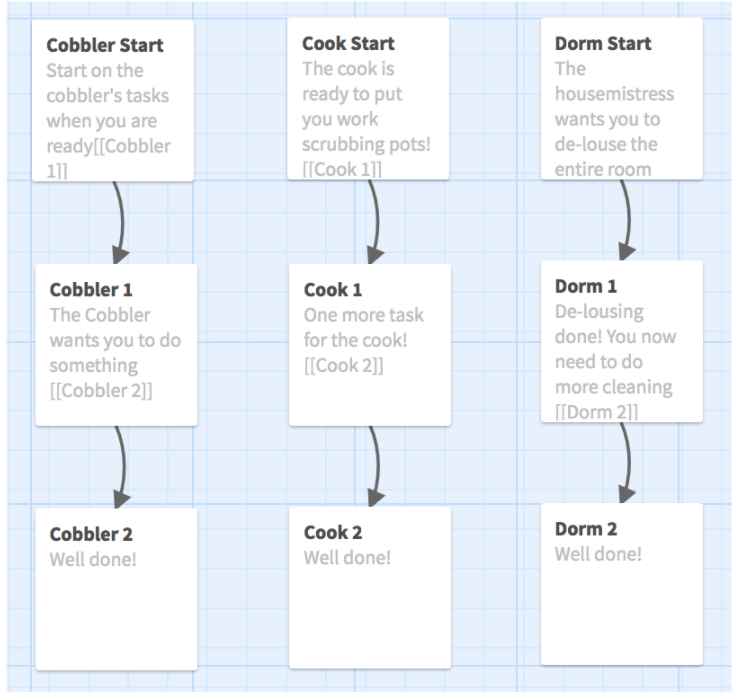Image resolution: width=732 pixels, height=696 pixels.
Task: Click the Dorm 1 passage title
Action: (x=586, y=287)
